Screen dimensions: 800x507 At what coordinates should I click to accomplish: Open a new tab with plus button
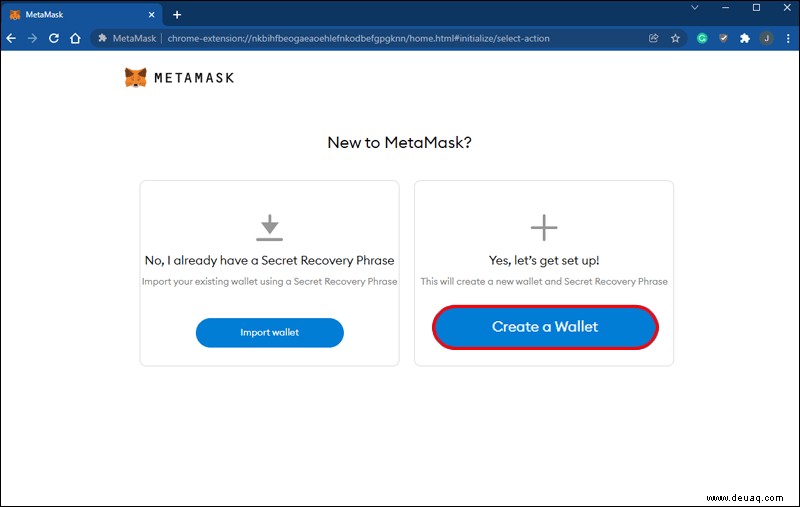point(177,15)
